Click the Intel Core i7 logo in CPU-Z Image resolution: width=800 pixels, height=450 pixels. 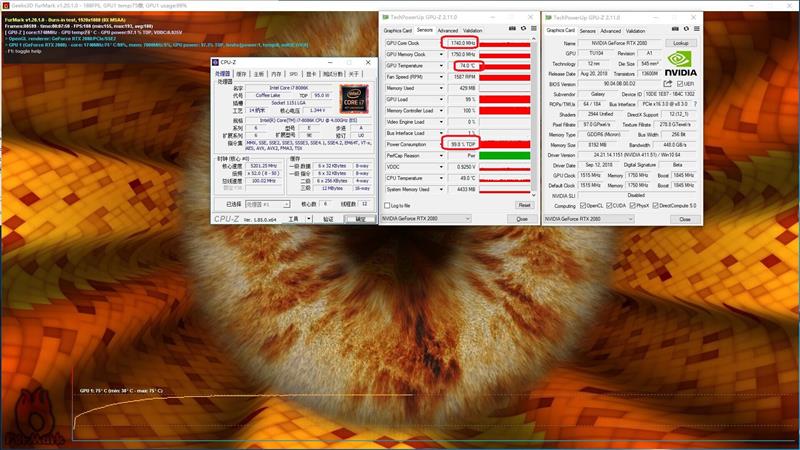(x=354, y=99)
